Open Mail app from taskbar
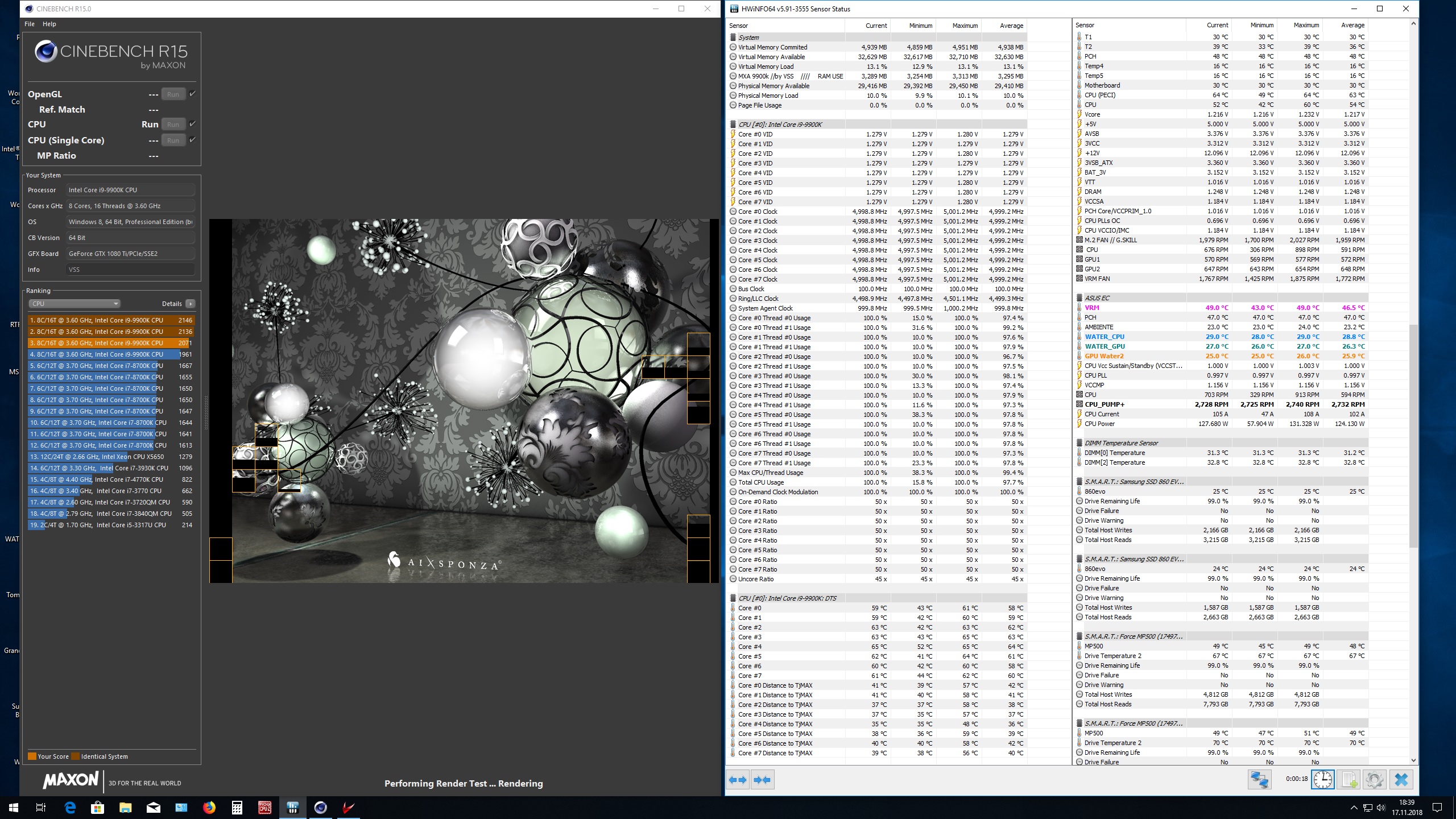1456x819 pixels. pos(154,808)
